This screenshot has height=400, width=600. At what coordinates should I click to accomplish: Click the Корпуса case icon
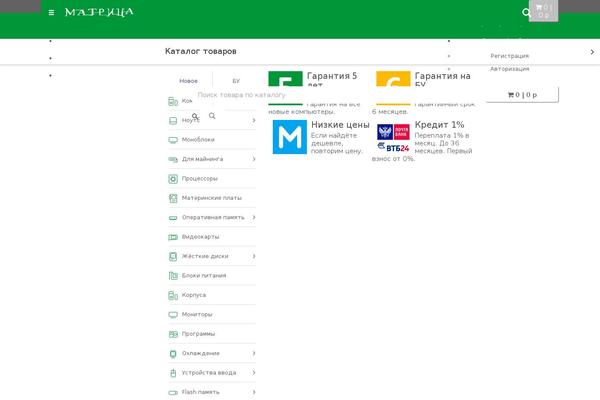point(173,295)
